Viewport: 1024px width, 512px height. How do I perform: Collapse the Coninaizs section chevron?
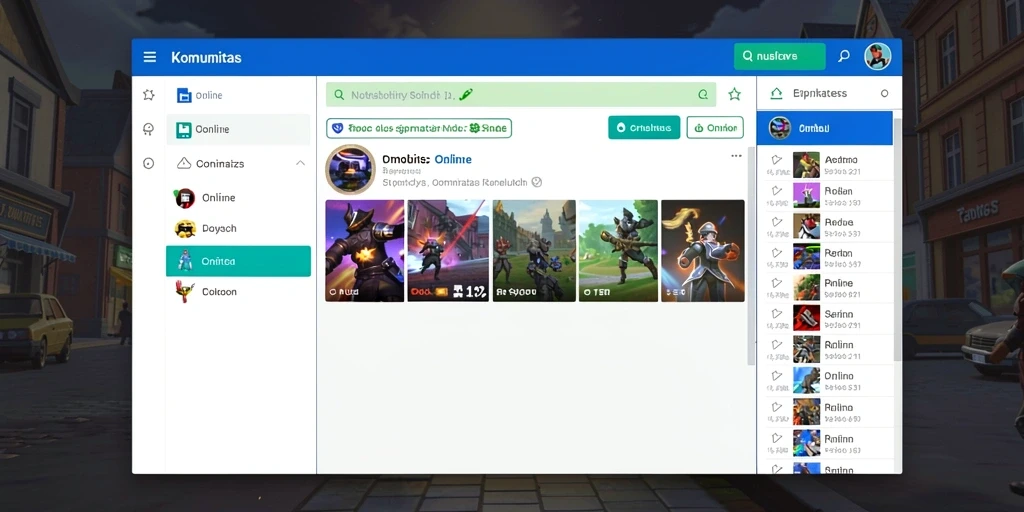300,163
